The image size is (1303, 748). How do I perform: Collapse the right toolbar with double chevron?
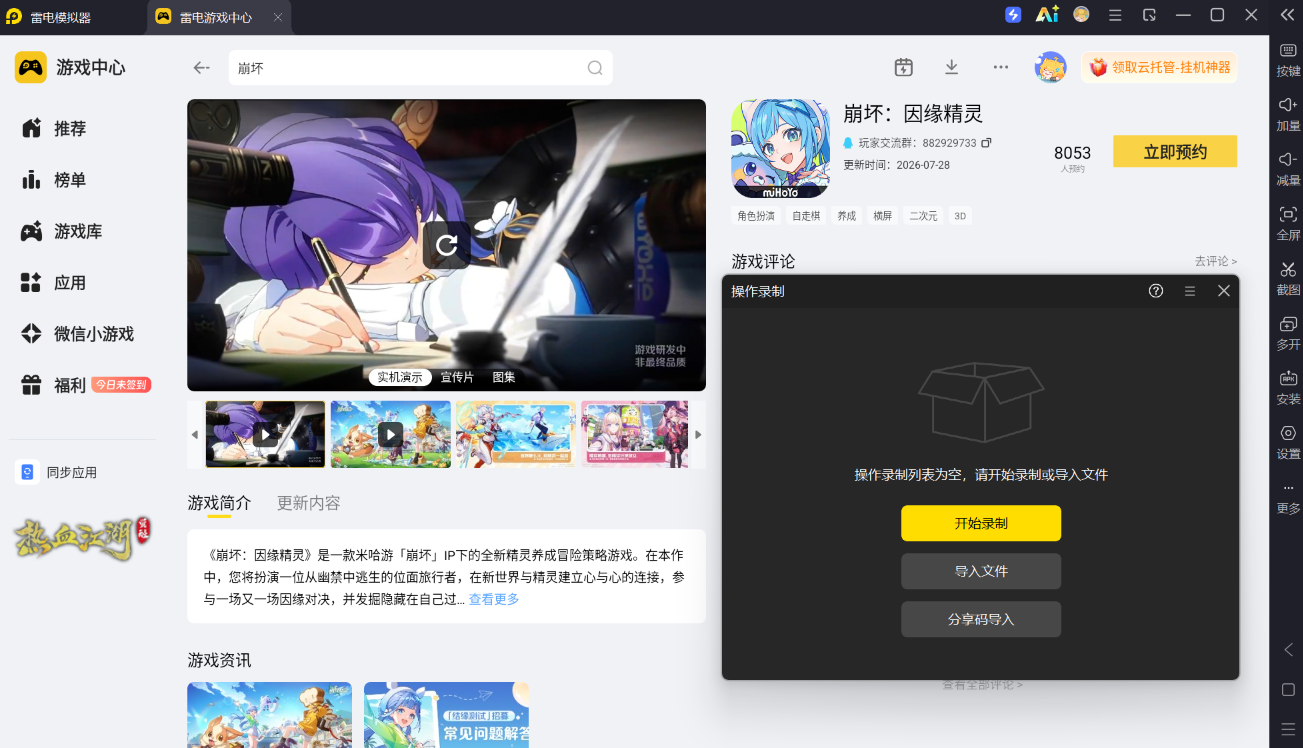pos(1287,15)
